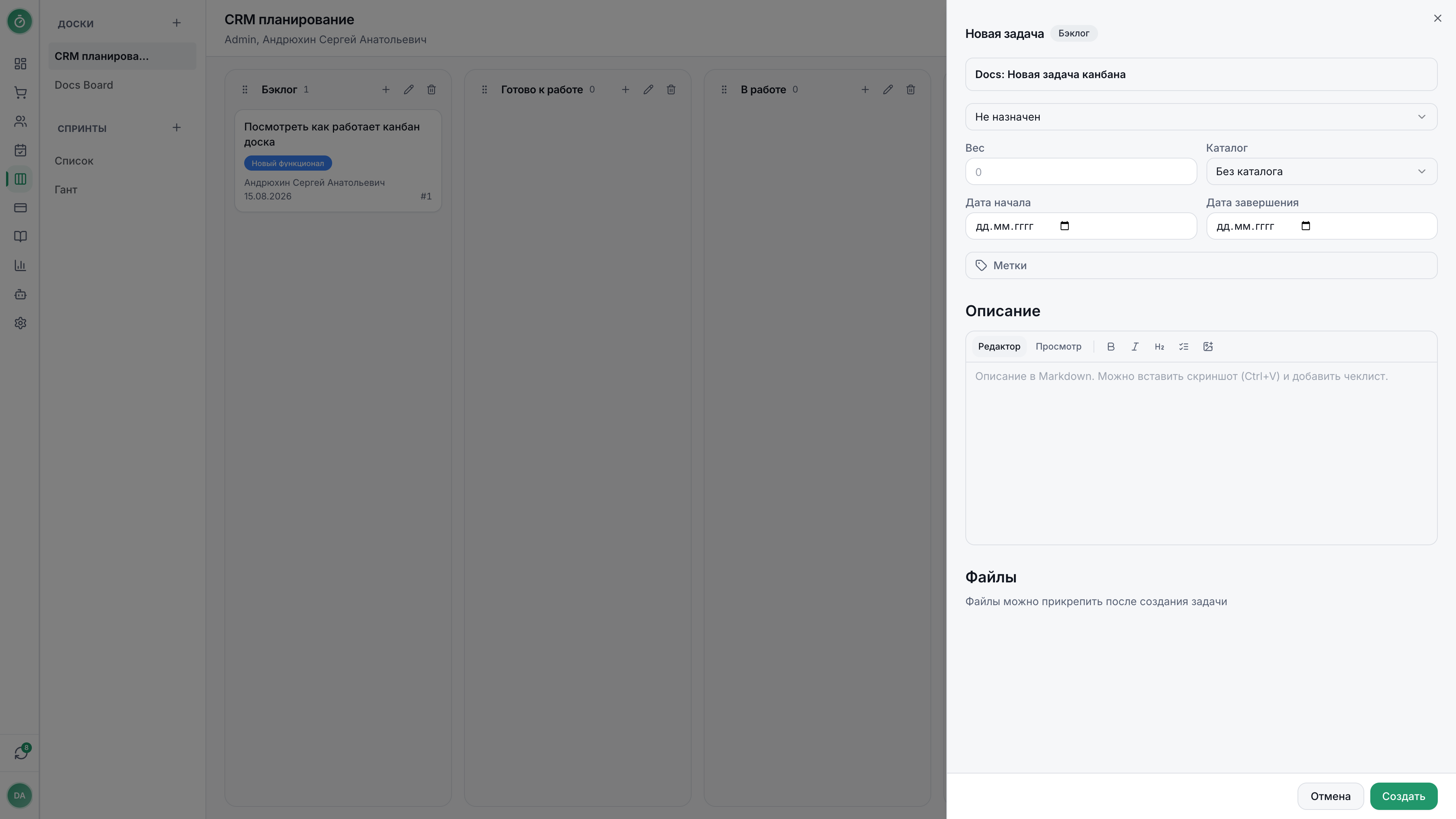Screen dimensions: 1456x819
Task: Delete the В работе column
Action: pyautogui.click(x=910, y=90)
